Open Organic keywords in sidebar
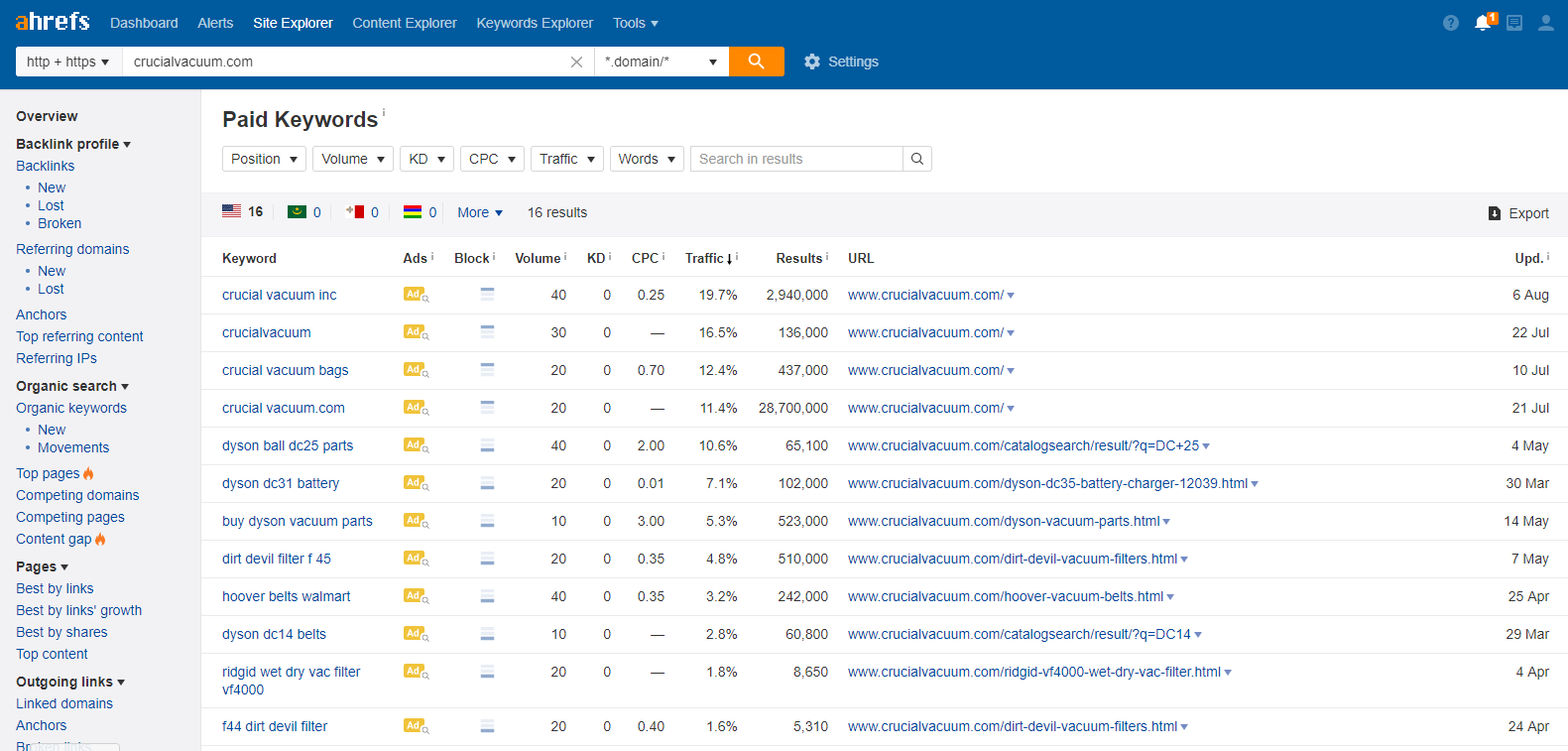This screenshot has width=1568, height=751. 71,408
